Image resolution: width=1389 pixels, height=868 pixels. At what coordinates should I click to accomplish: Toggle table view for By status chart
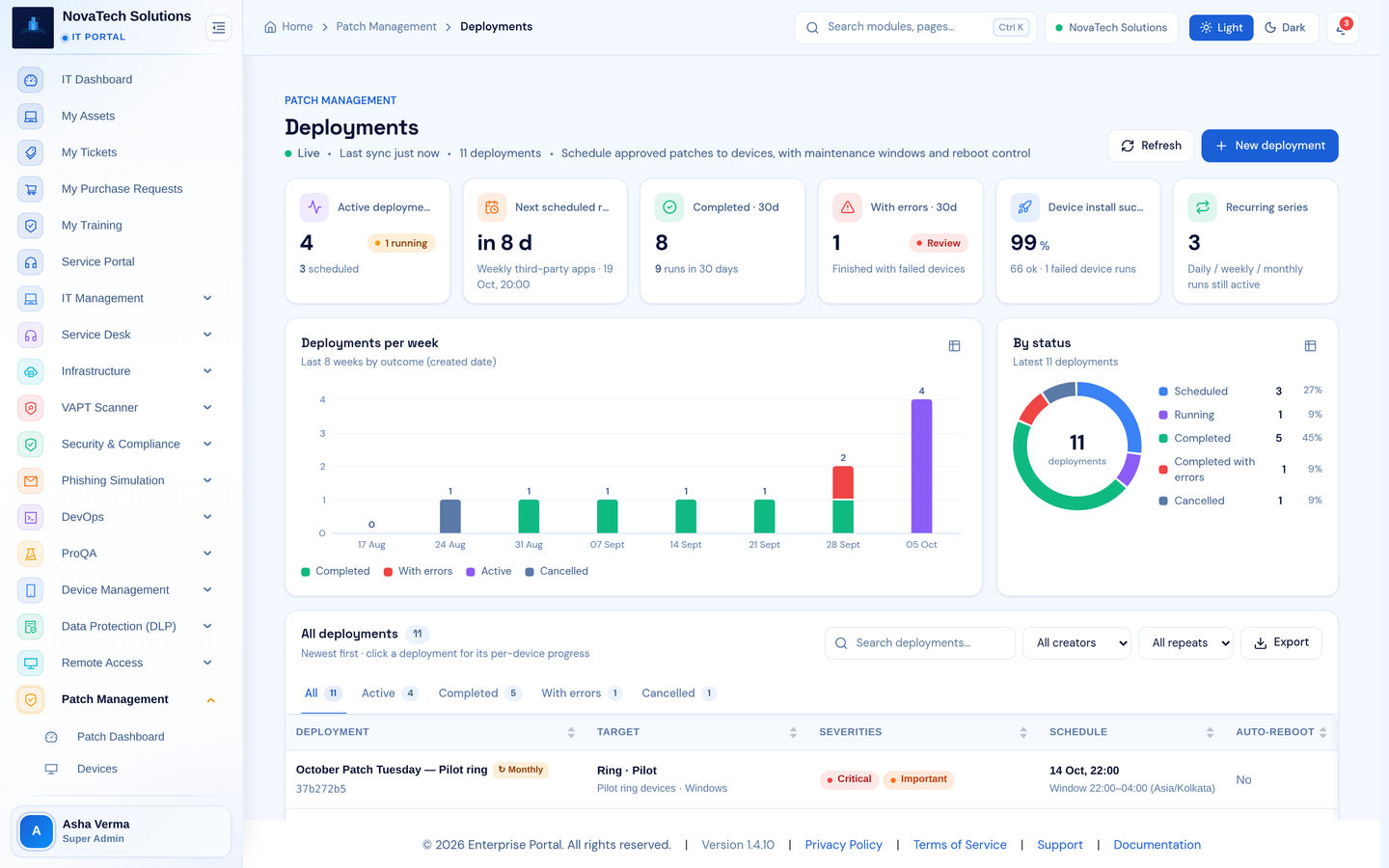[1310, 346]
